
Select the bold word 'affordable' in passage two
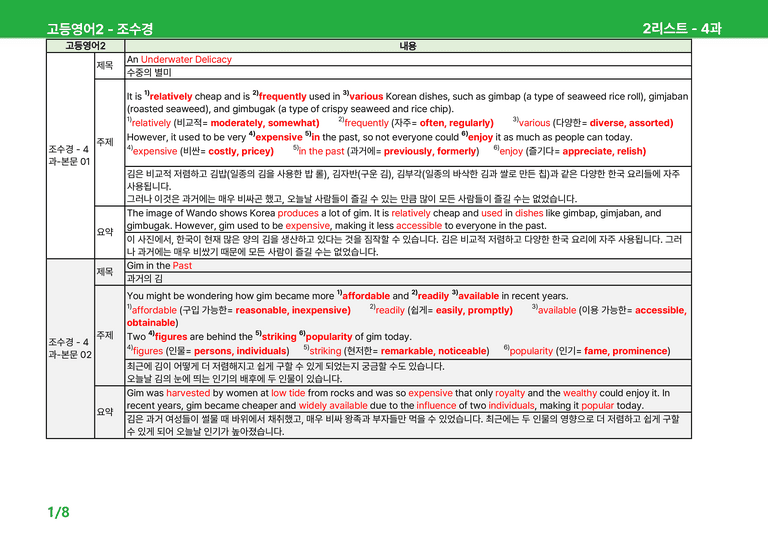(x=366, y=296)
